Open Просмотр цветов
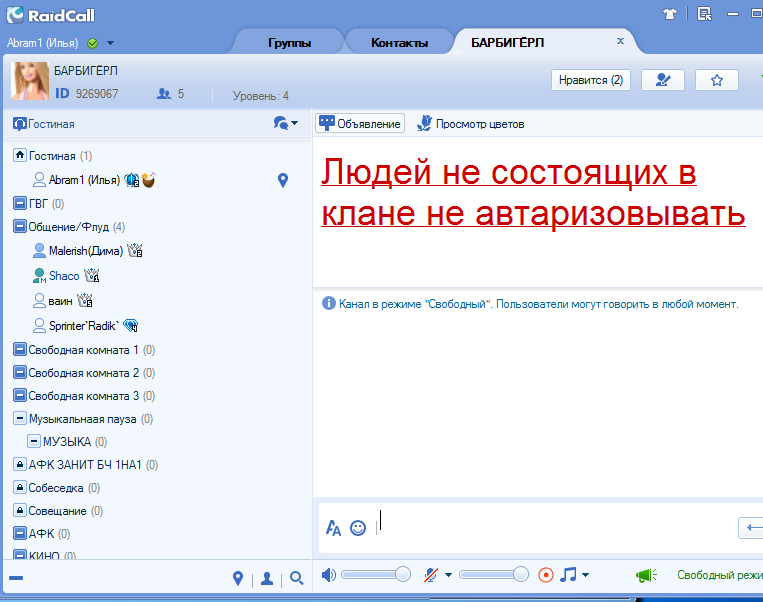The height and width of the screenshot is (602, 763). (x=470, y=124)
